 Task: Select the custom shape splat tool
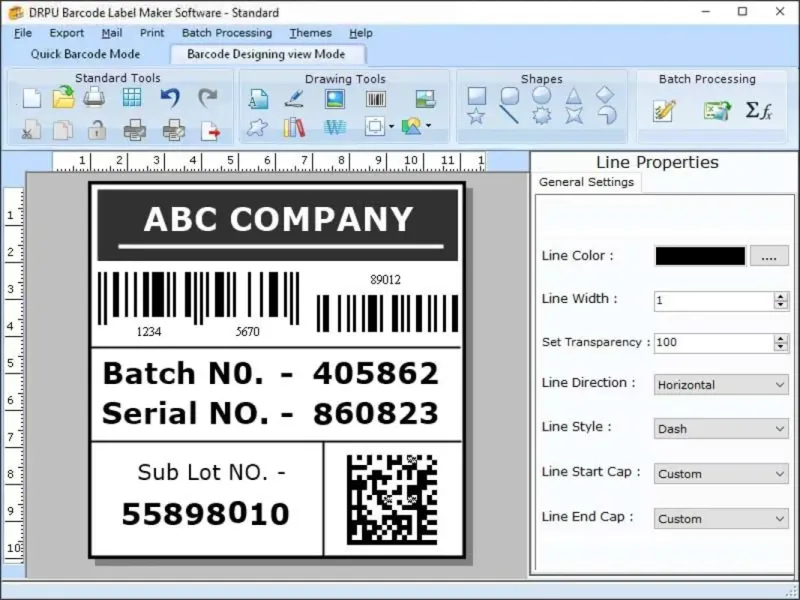coord(257,127)
